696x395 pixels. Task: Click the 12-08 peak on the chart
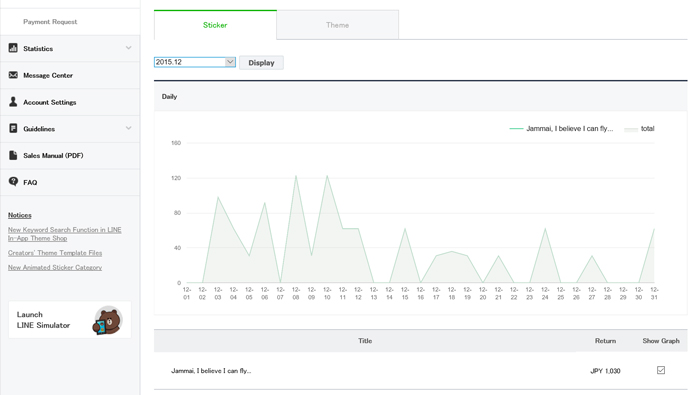point(296,176)
